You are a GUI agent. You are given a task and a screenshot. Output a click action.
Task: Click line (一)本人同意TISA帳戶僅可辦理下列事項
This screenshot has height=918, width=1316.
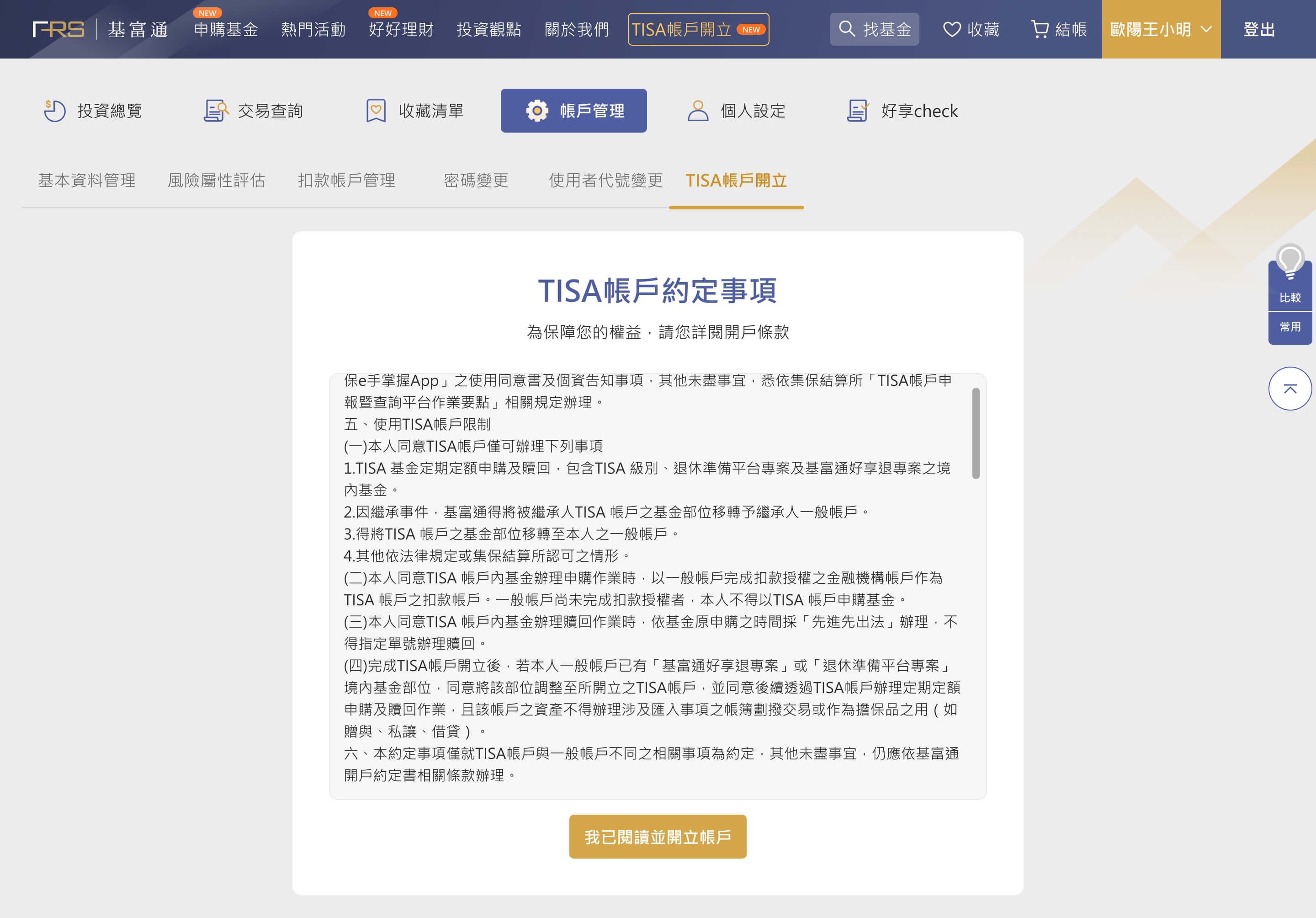coord(473,446)
